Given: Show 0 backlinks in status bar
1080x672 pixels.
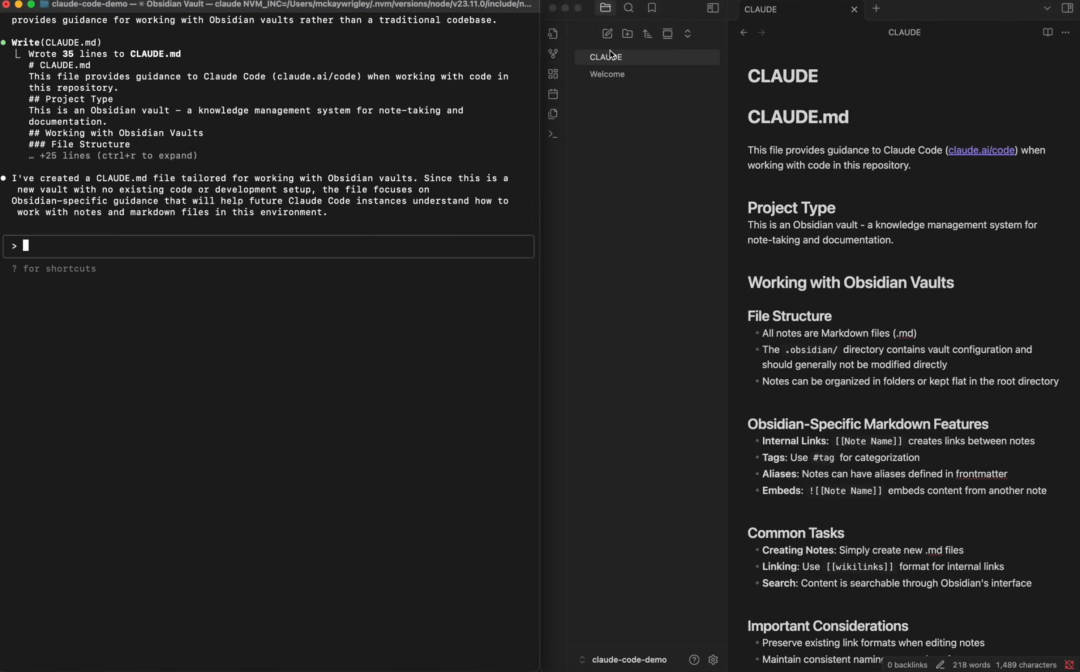Looking at the screenshot, I should 907,665.
